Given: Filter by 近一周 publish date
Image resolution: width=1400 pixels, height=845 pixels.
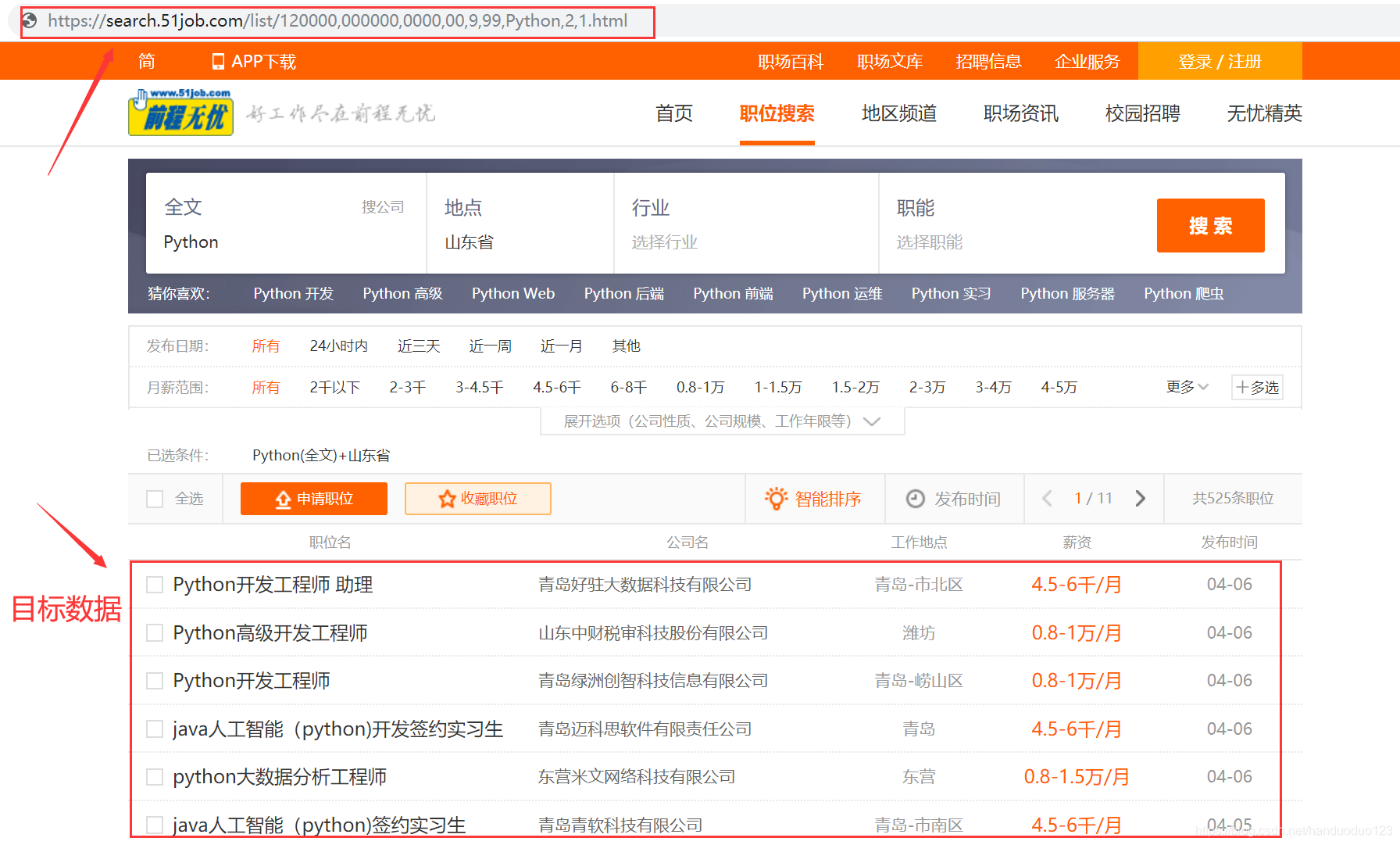Looking at the screenshot, I should [491, 346].
